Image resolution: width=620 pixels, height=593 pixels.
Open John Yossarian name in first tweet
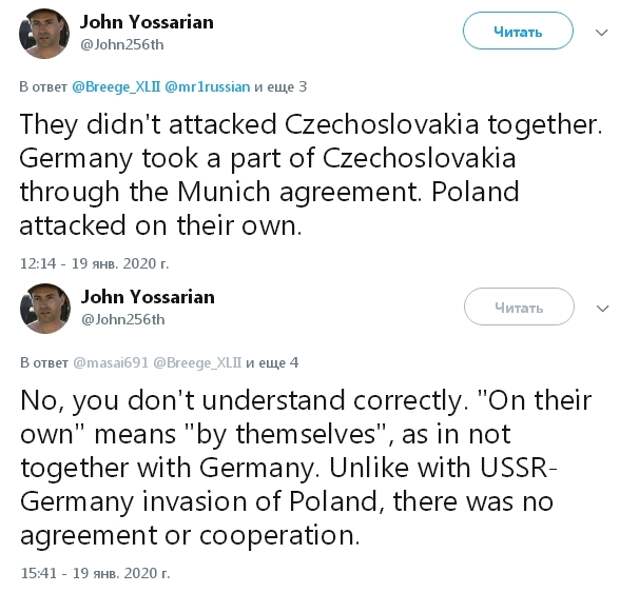(147, 22)
